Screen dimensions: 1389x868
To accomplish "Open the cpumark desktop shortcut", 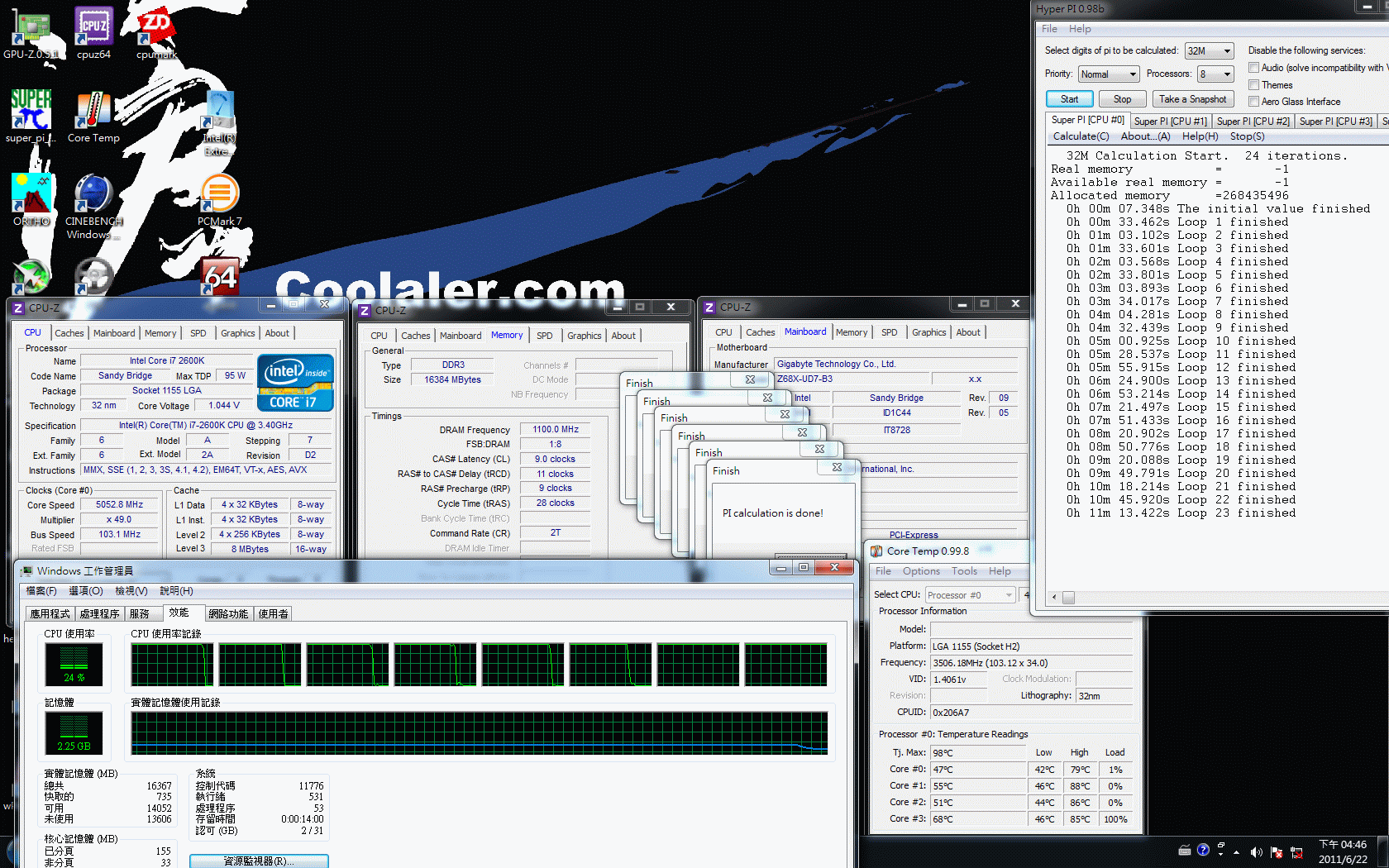I will click(156, 33).
